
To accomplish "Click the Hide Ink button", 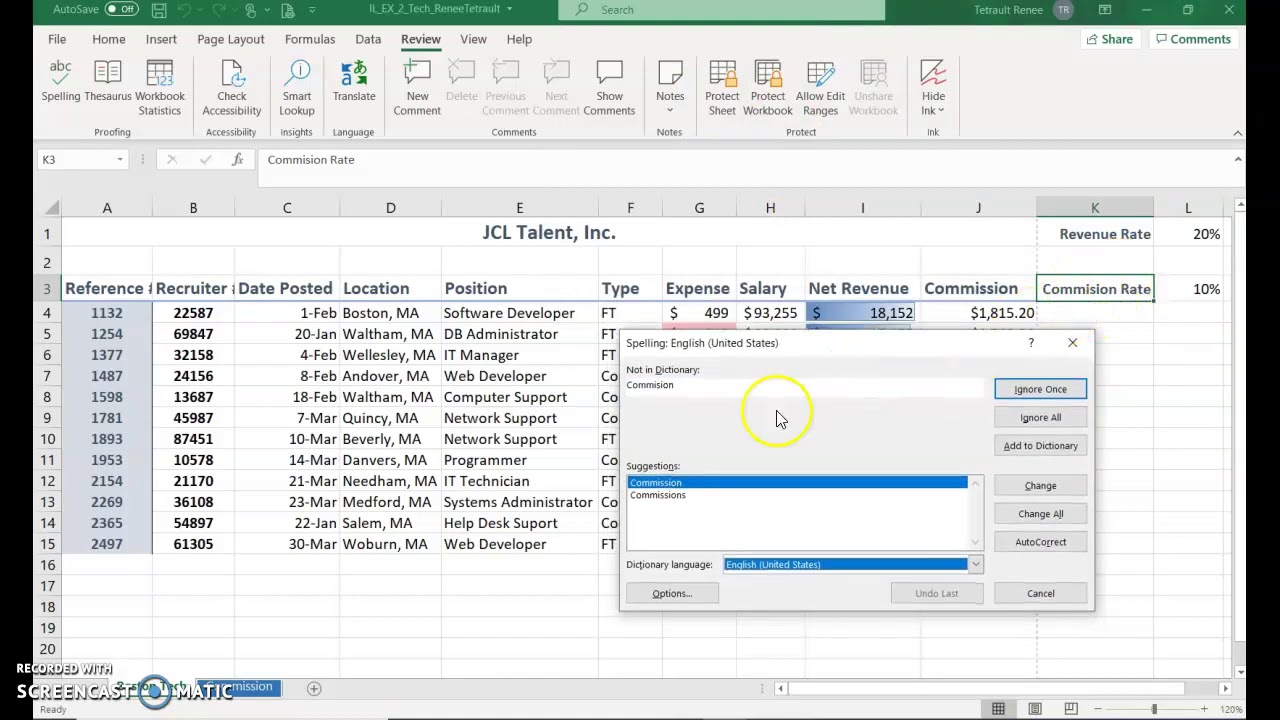I will click(x=933, y=88).
